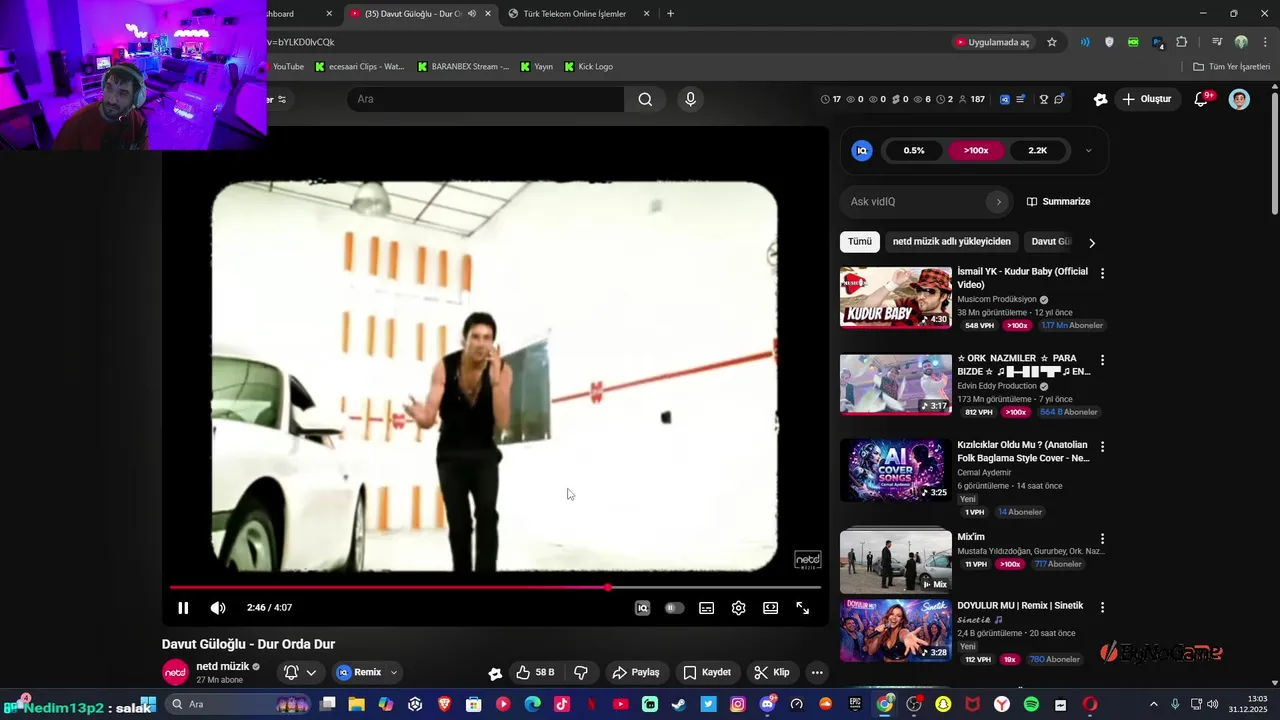Open BARANBEX Stream bookmark

pyautogui.click(x=463, y=66)
